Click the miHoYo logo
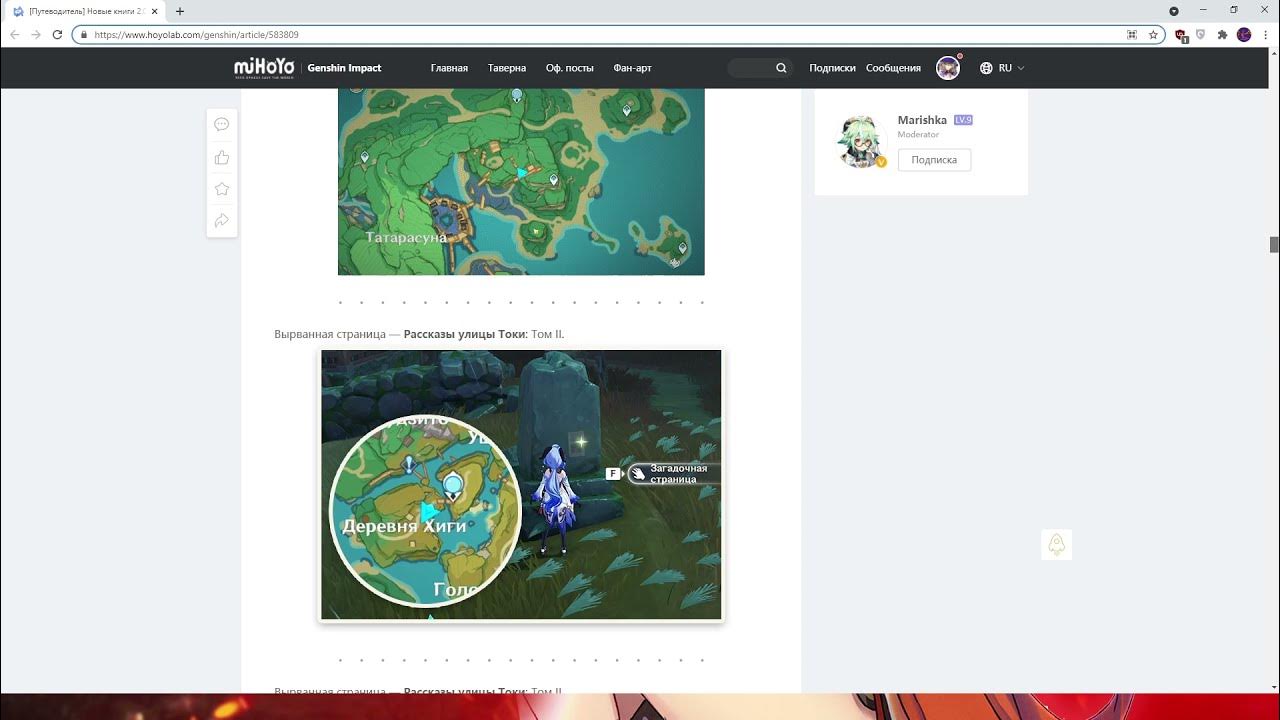 tap(264, 67)
